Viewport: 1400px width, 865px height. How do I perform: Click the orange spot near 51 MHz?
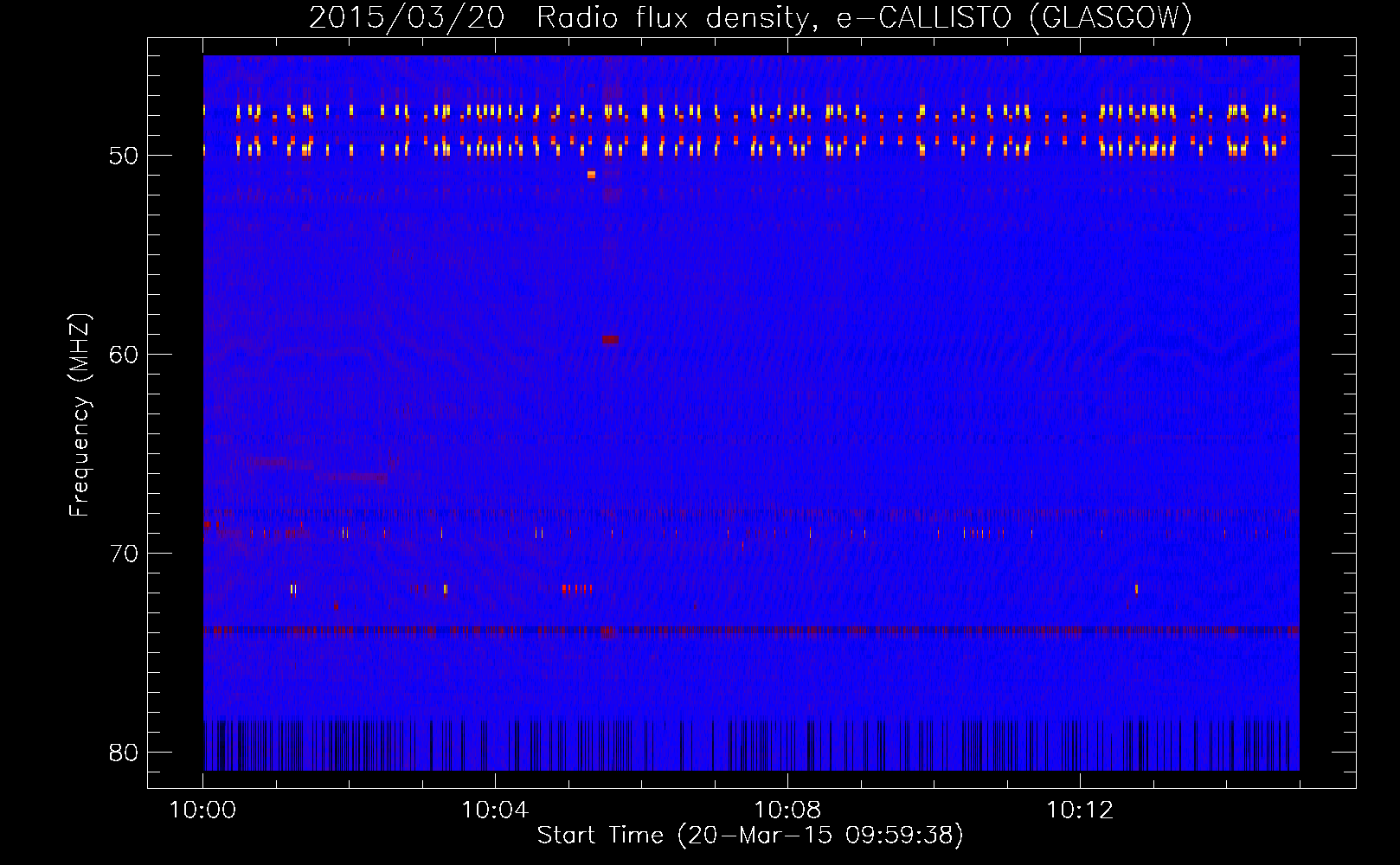pyautogui.click(x=591, y=175)
